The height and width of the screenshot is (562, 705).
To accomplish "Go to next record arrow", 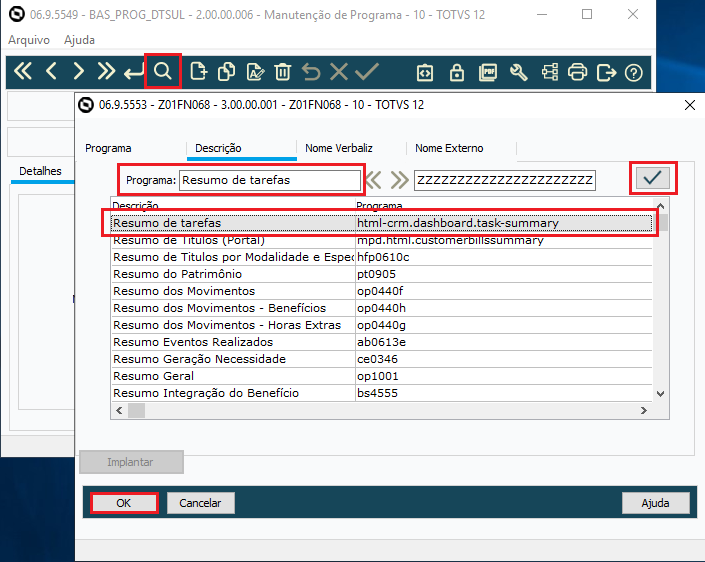I will click(x=79, y=71).
